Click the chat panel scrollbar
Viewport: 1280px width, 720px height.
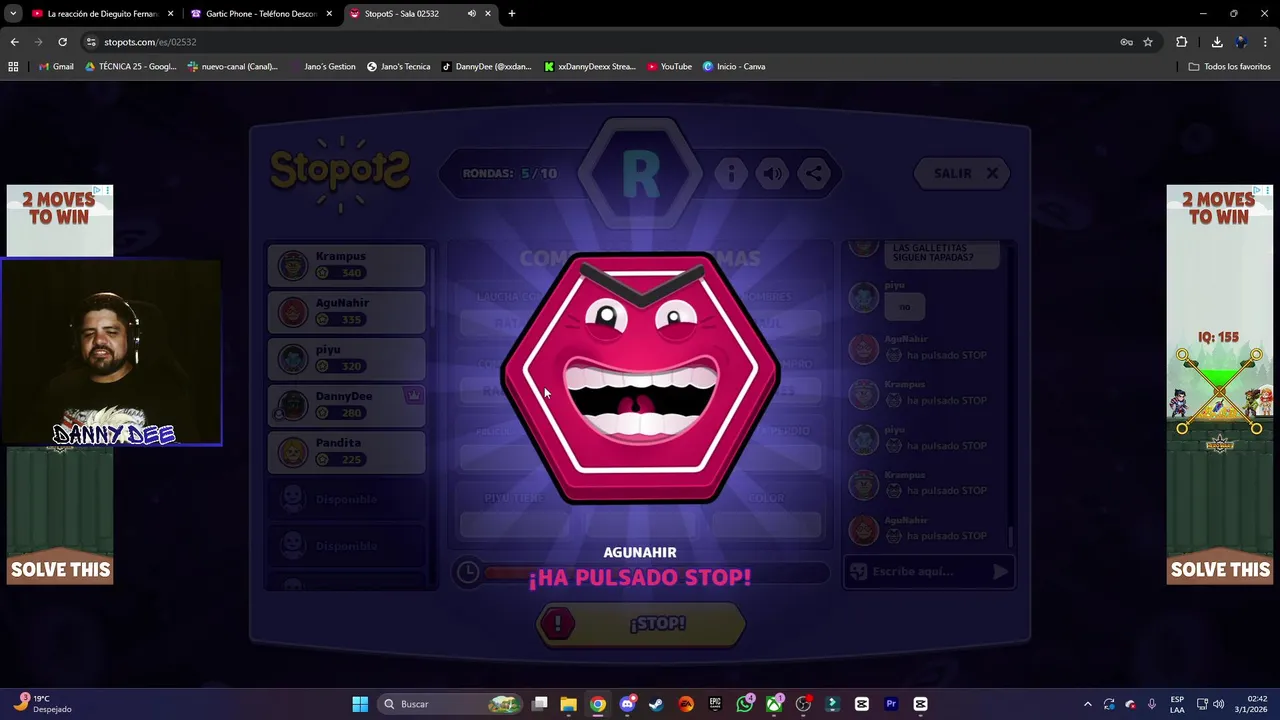[1010, 537]
